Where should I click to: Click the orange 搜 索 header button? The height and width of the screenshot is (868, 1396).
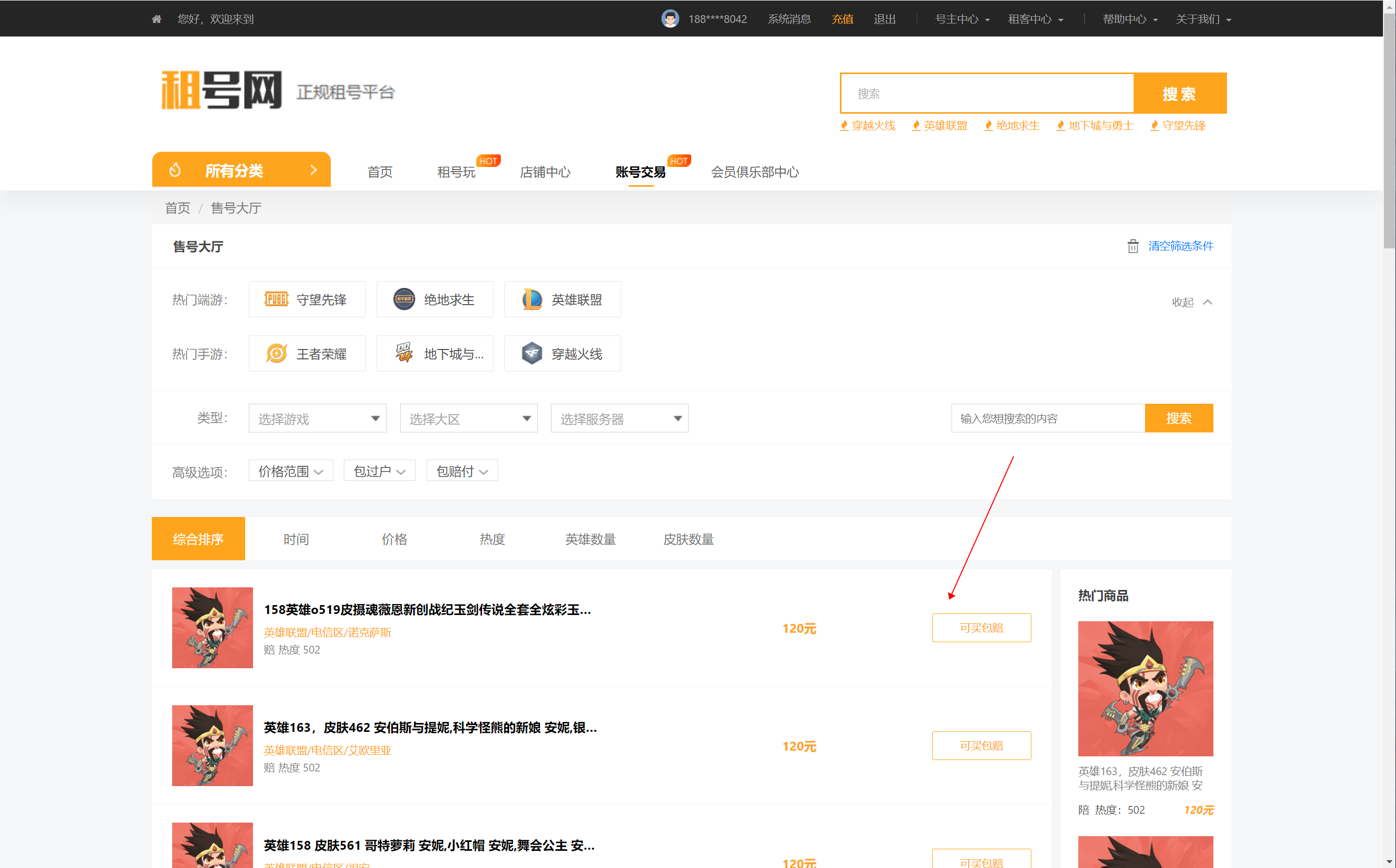click(1180, 93)
